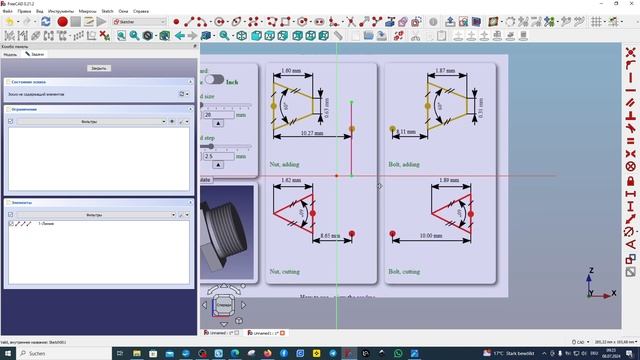Select the Create polyline tool
The height and width of the screenshot is (360, 640).
(272, 22)
